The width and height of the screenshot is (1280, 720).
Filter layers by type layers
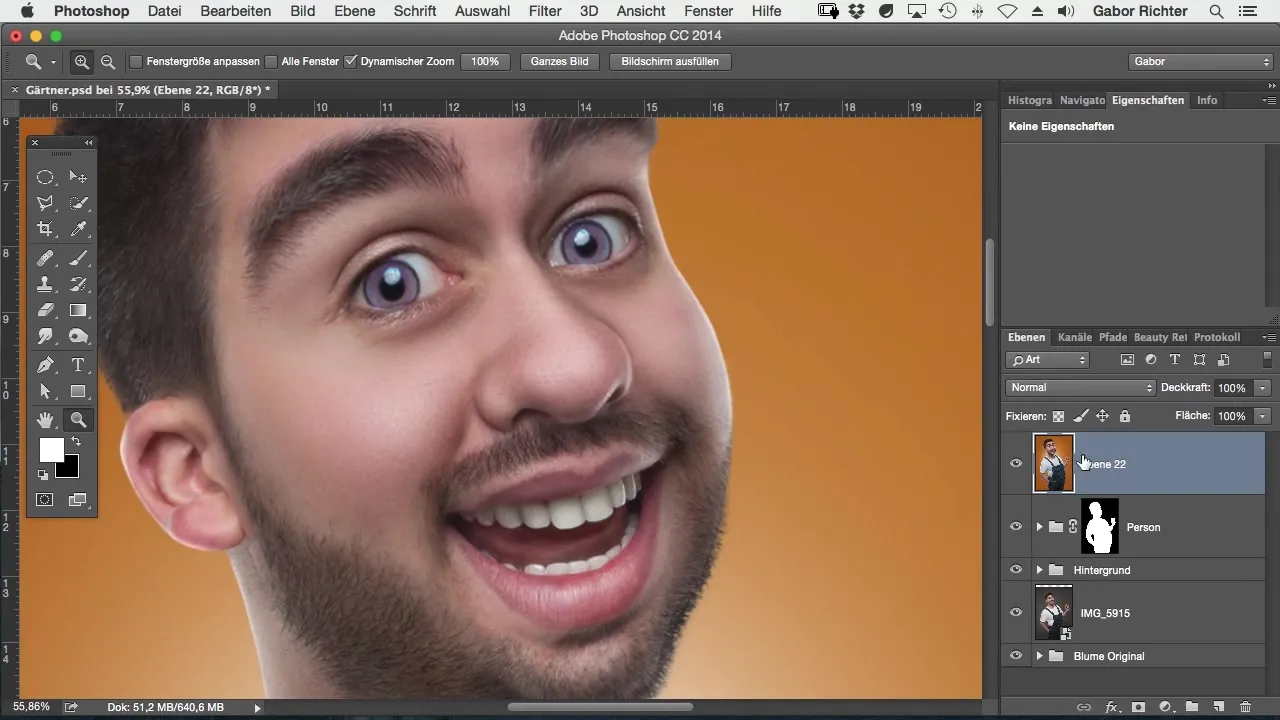point(1175,360)
